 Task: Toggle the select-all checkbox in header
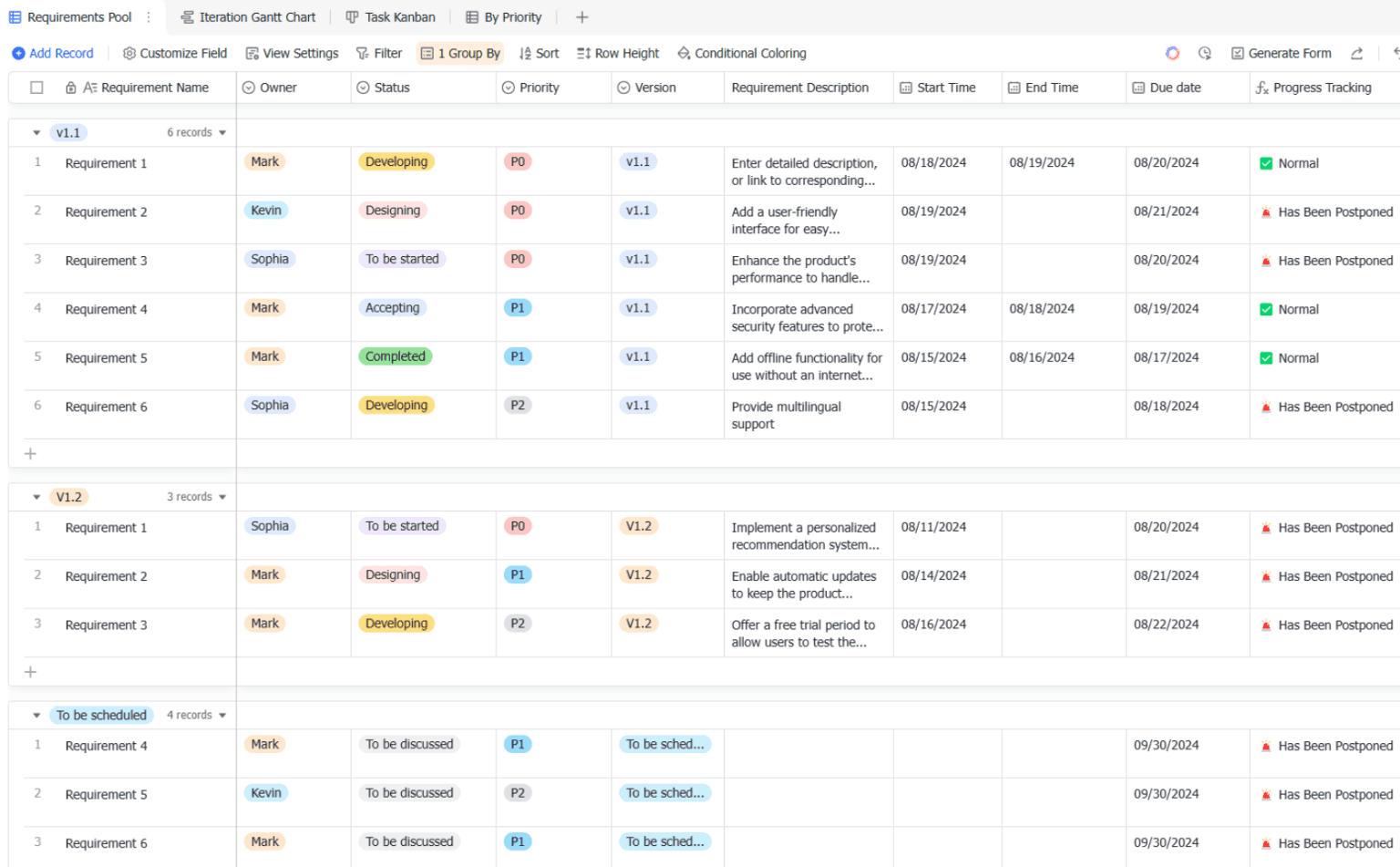click(36, 88)
